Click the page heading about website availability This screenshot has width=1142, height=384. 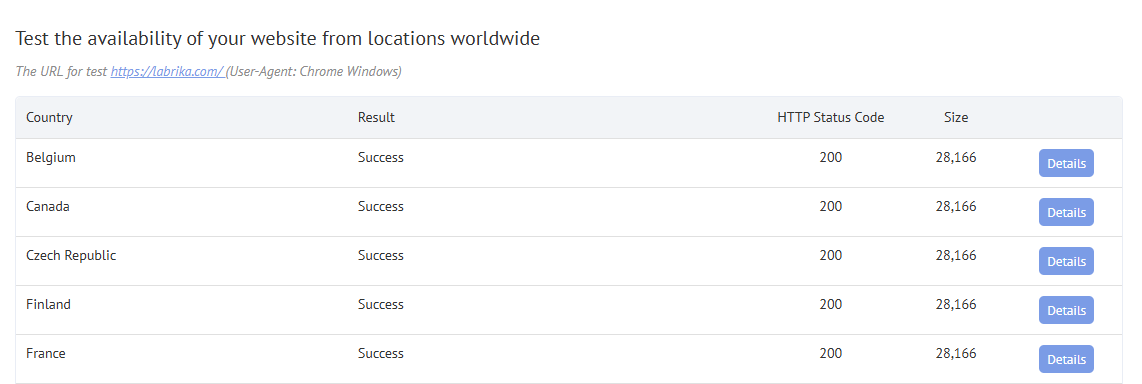click(277, 39)
